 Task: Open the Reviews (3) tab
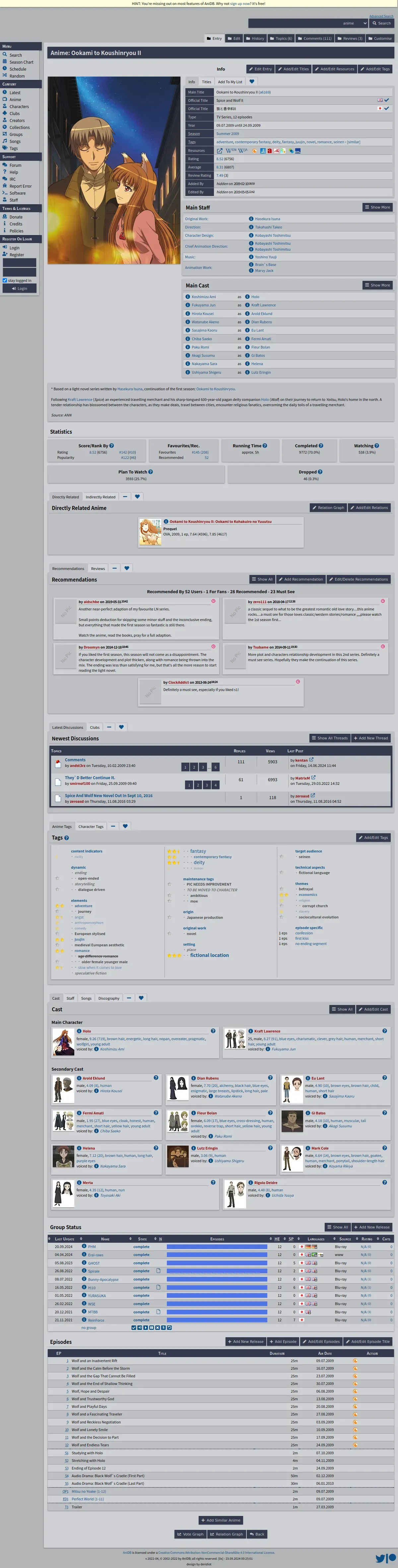tap(349, 38)
